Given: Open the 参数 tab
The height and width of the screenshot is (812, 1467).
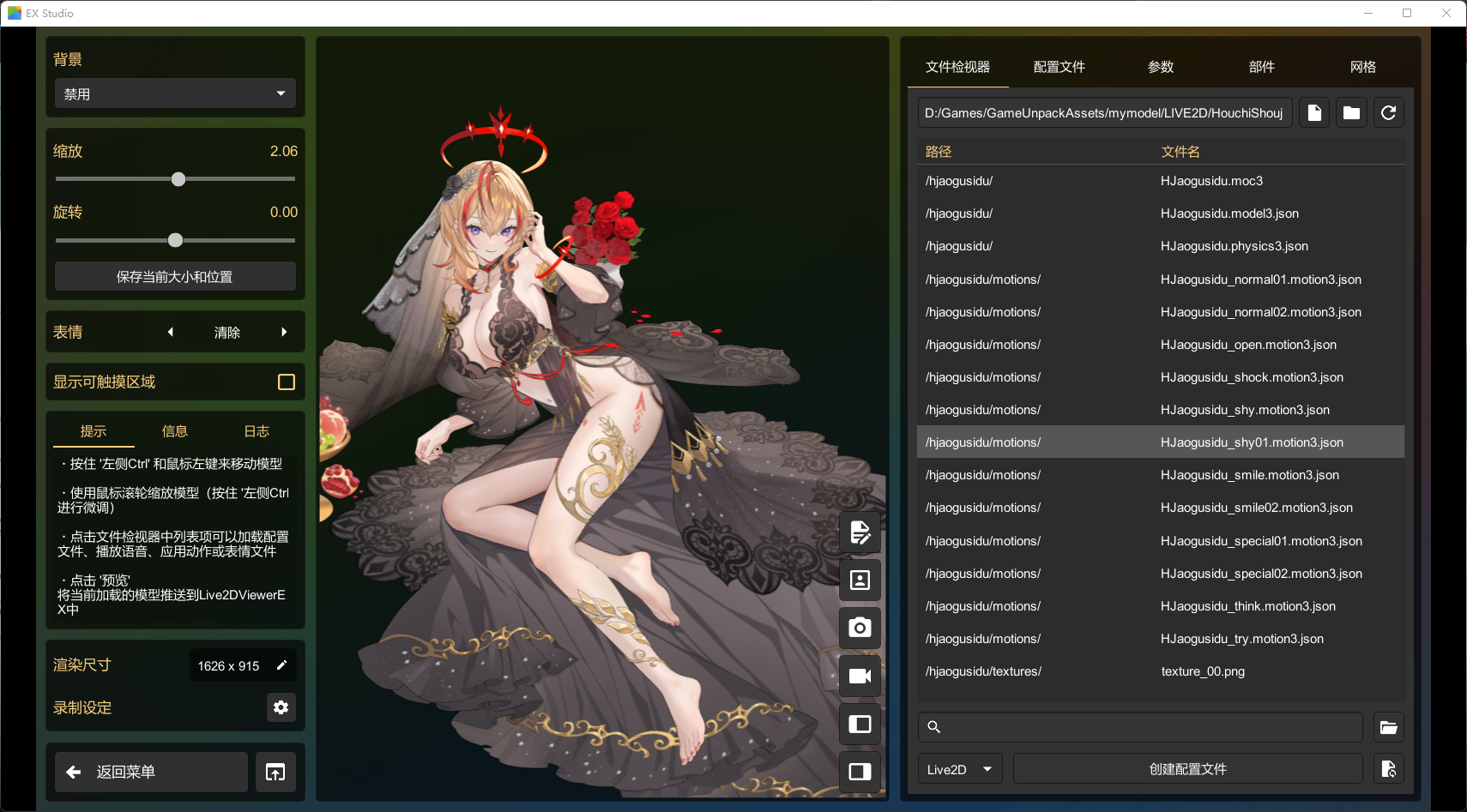Looking at the screenshot, I should click(x=1161, y=67).
